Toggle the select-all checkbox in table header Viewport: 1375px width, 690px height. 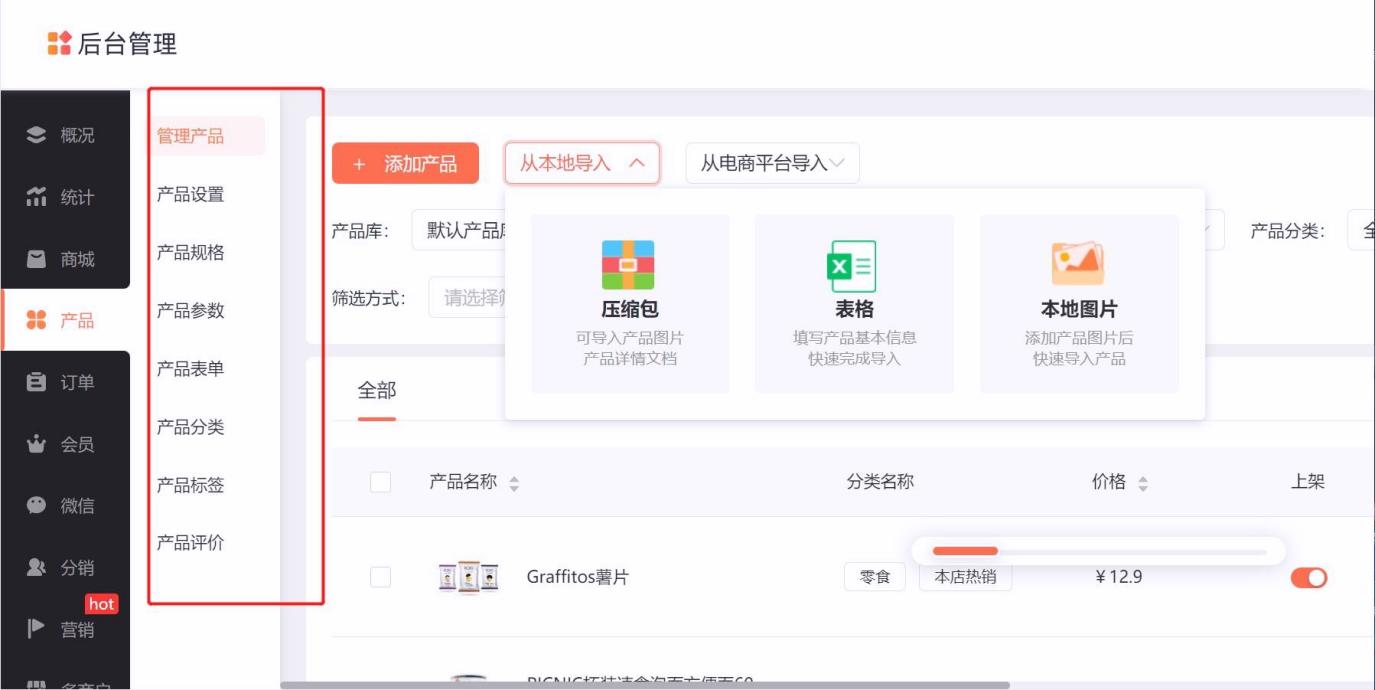380,482
